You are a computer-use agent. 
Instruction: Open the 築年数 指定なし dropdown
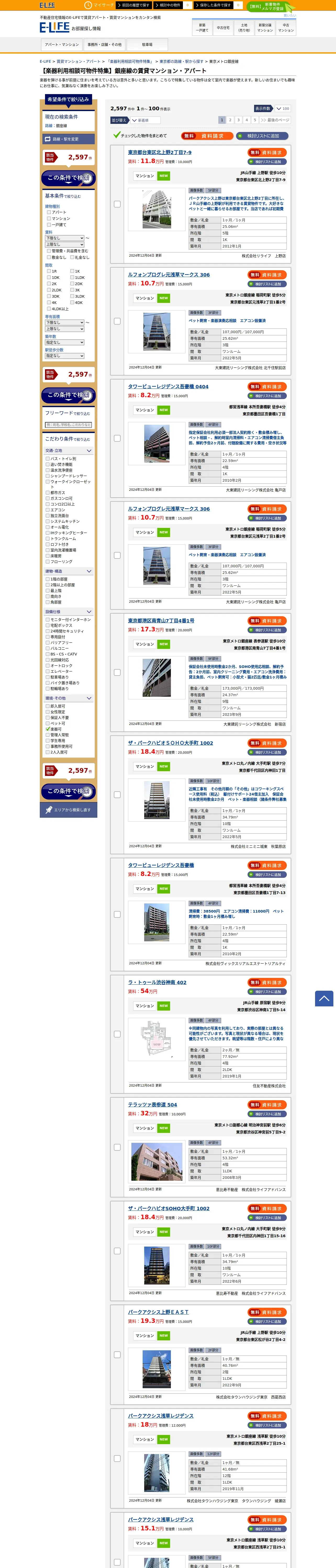(x=65, y=342)
